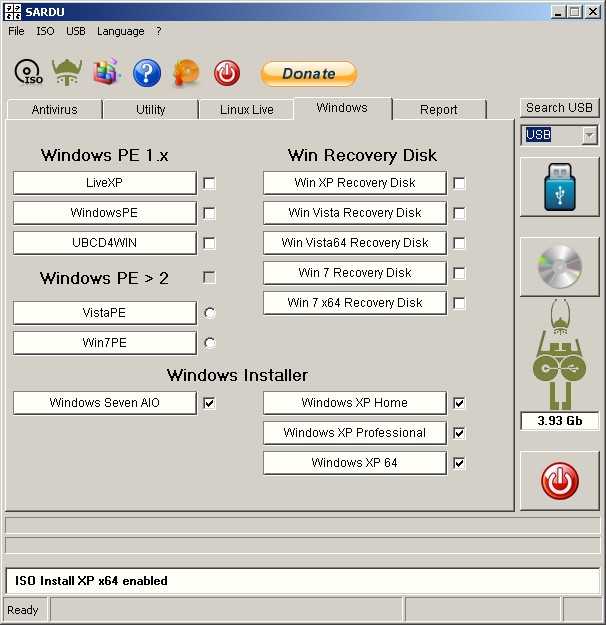Screen dimensions: 606x625
Task: Minimize the SARDU window
Action: click(x=558, y=12)
